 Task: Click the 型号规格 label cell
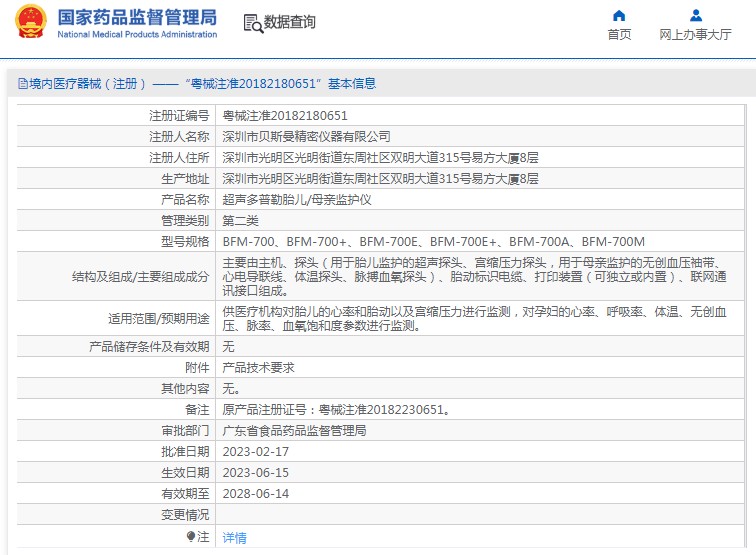116,242
